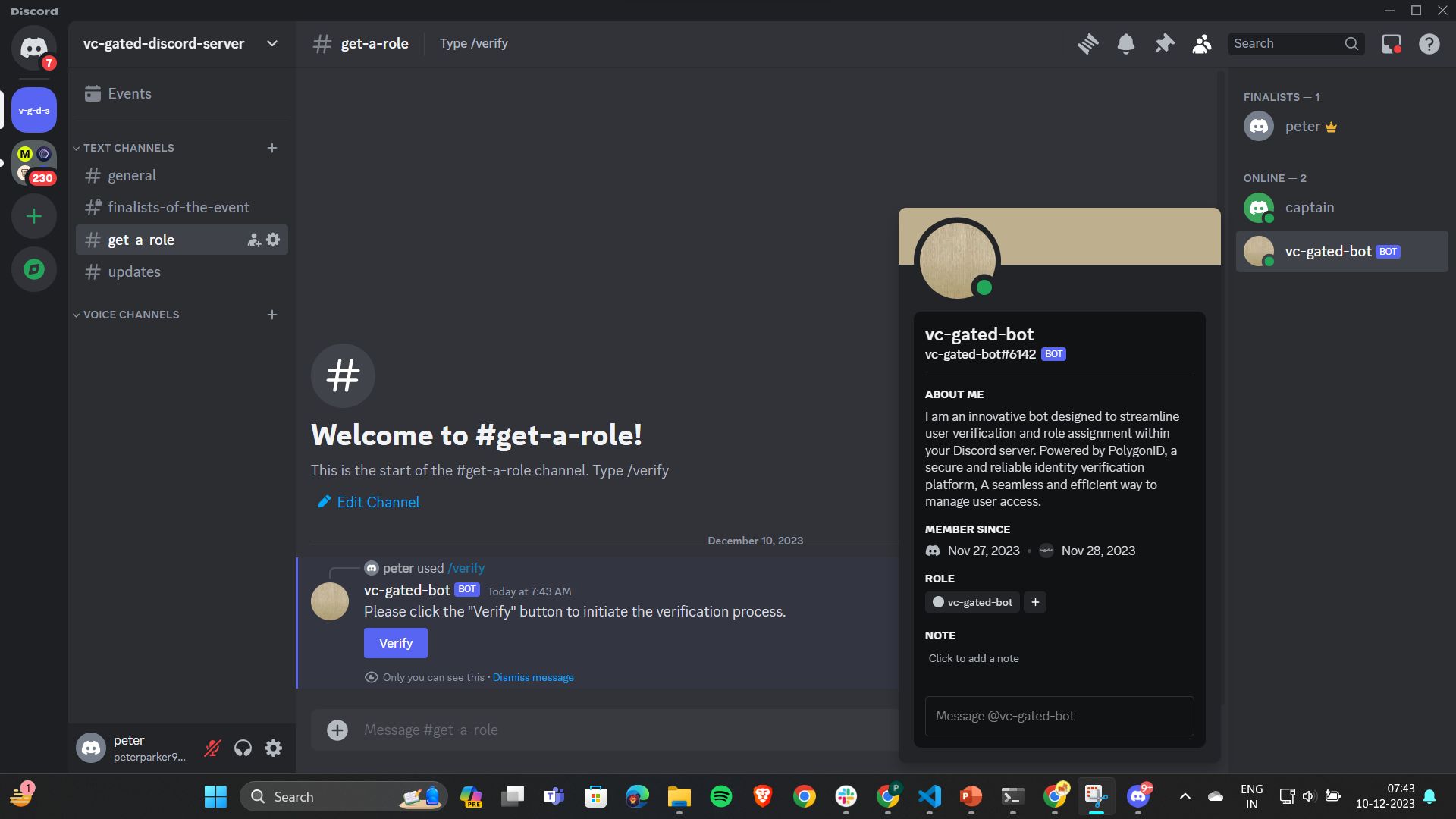Open Visual Studio Code from taskbar
The height and width of the screenshot is (819, 1456).
point(930,796)
